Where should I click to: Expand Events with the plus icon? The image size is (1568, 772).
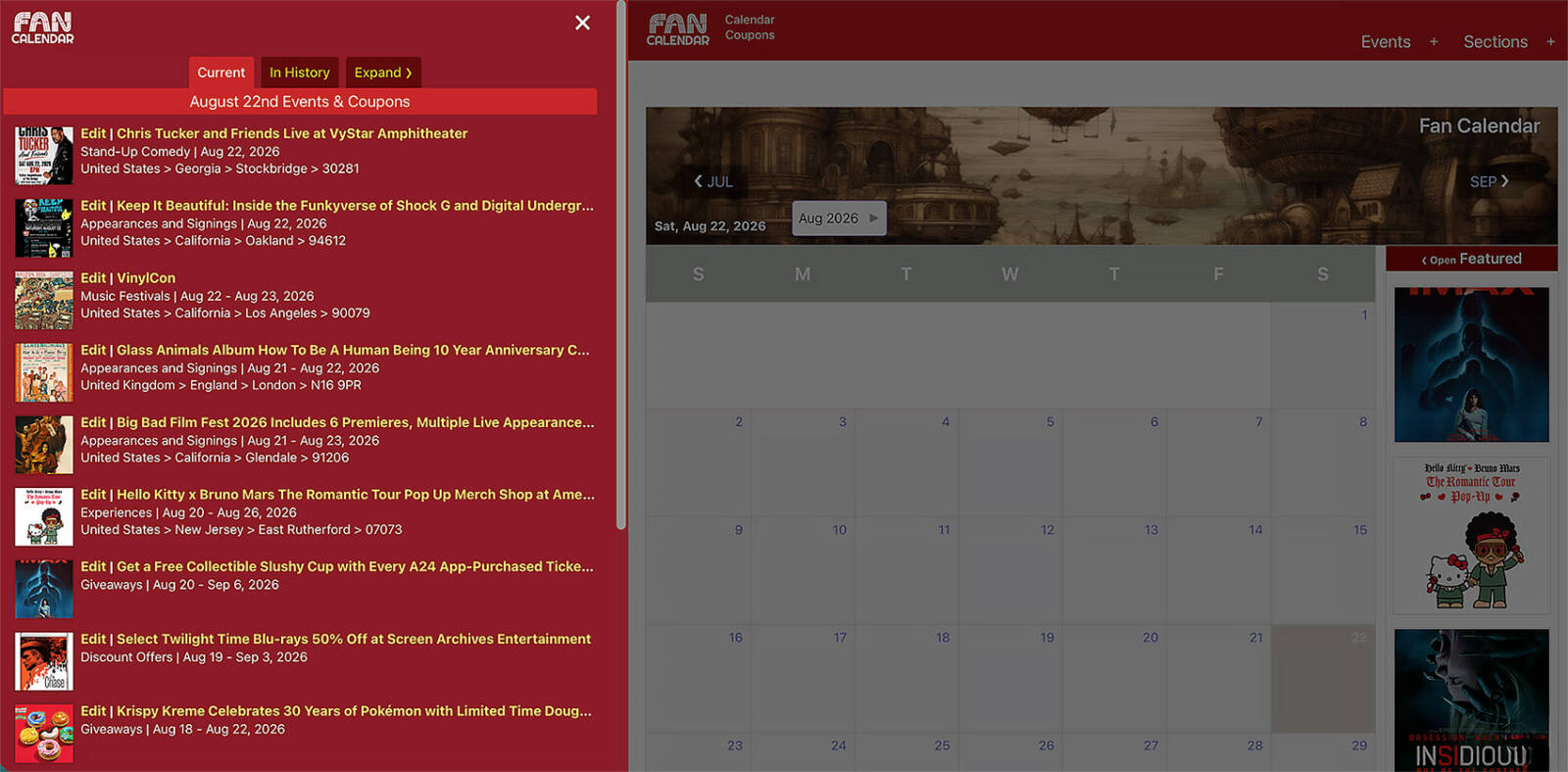pos(1434,42)
